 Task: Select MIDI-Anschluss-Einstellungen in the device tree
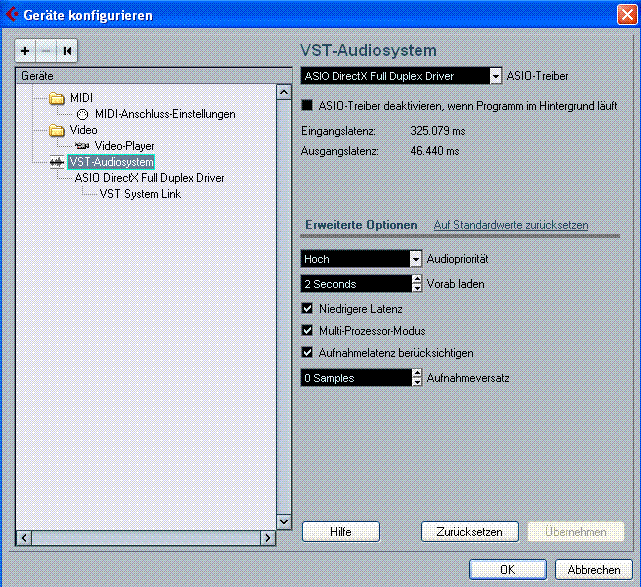[x=165, y=114]
